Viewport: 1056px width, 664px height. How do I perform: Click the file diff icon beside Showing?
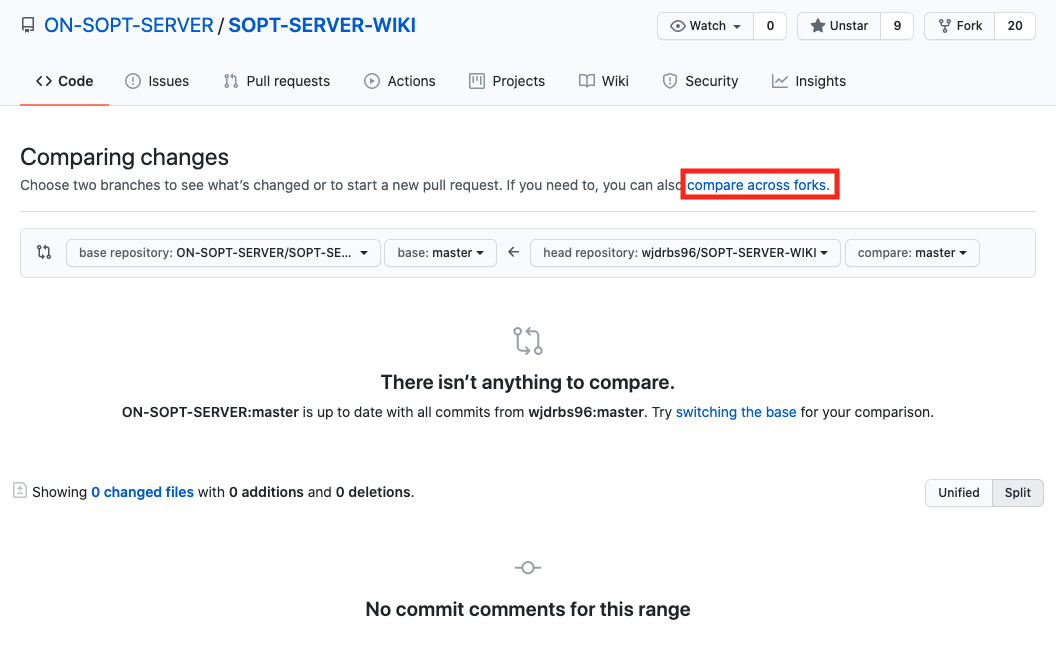pos(20,490)
